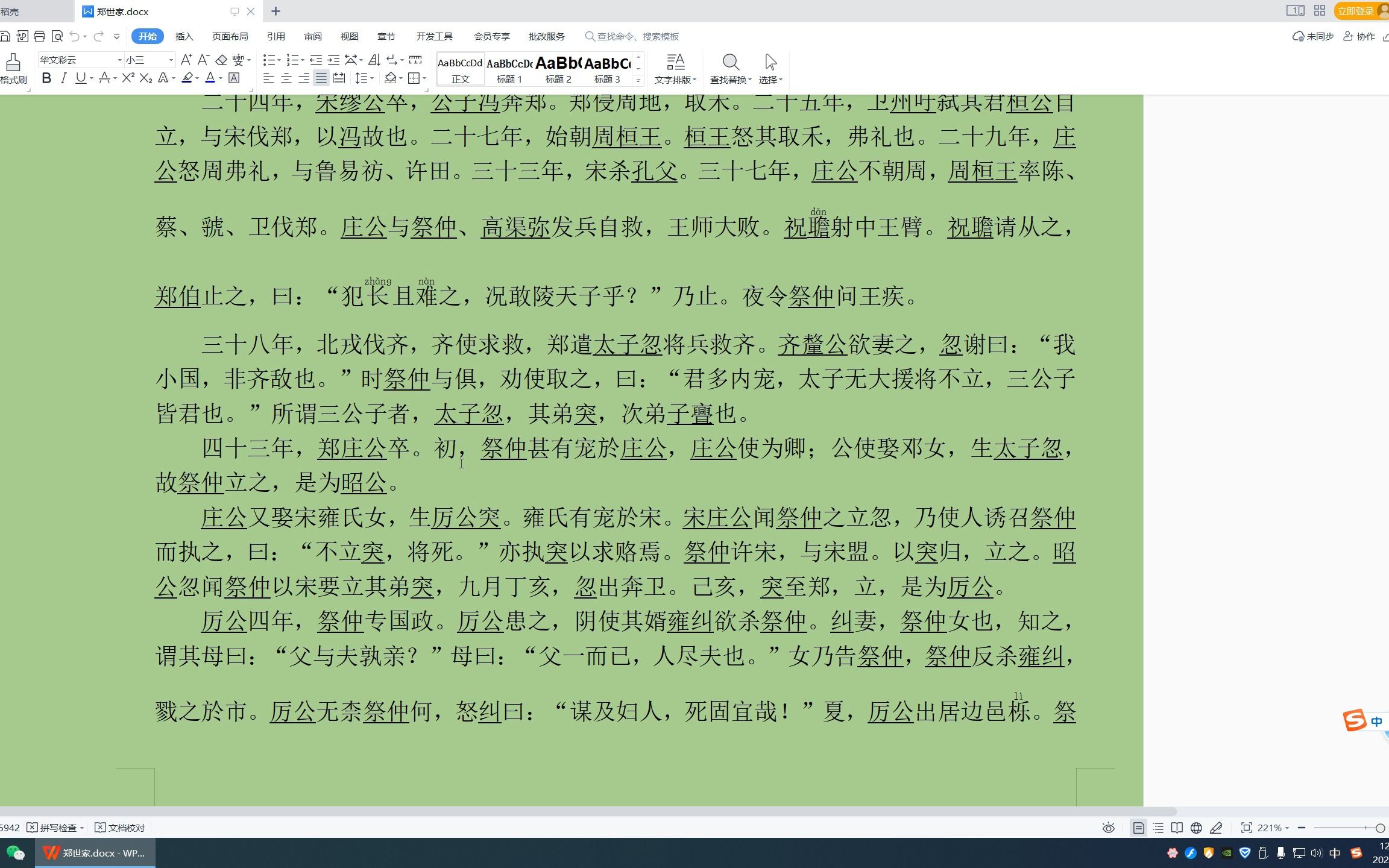
Task: Open the 章节 (Chapter) tab
Action: [386, 36]
